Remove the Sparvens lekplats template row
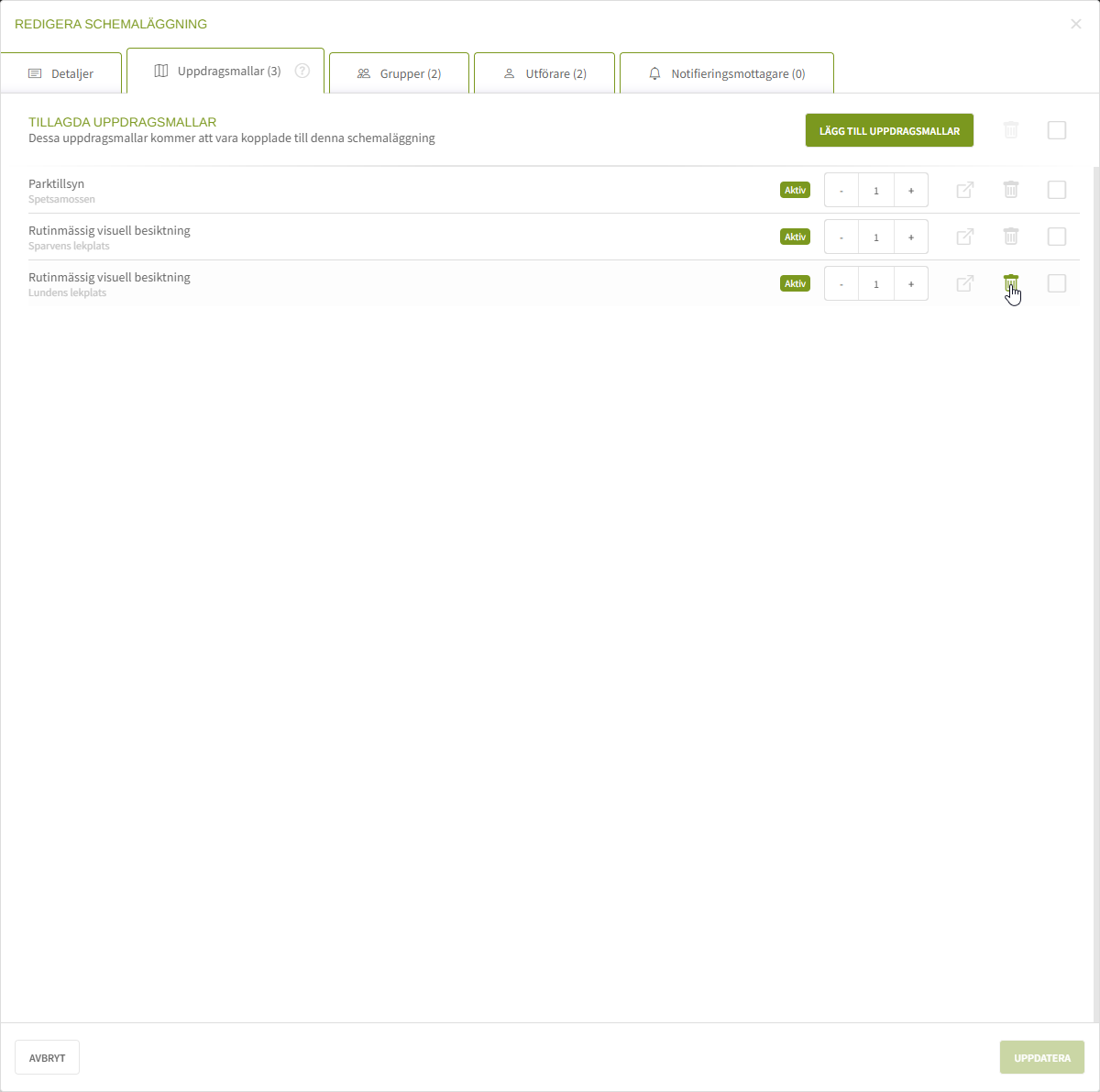 1011,237
